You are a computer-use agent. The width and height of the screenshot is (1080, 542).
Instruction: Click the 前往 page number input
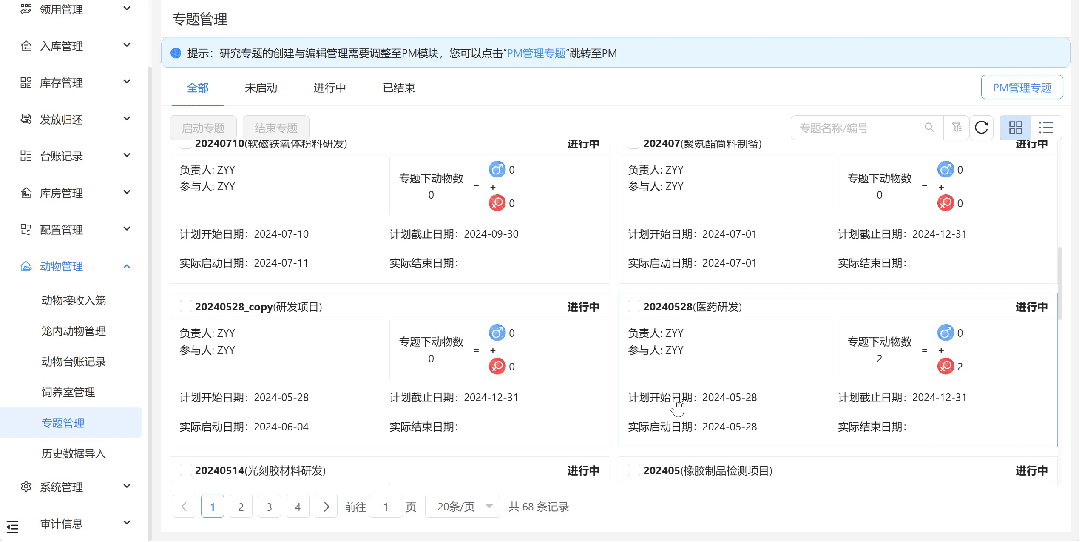(386, 507)
